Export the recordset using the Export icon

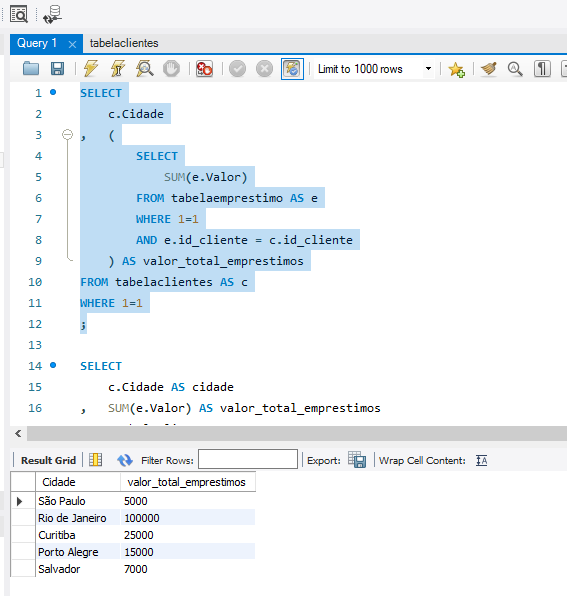click(357, 460)
